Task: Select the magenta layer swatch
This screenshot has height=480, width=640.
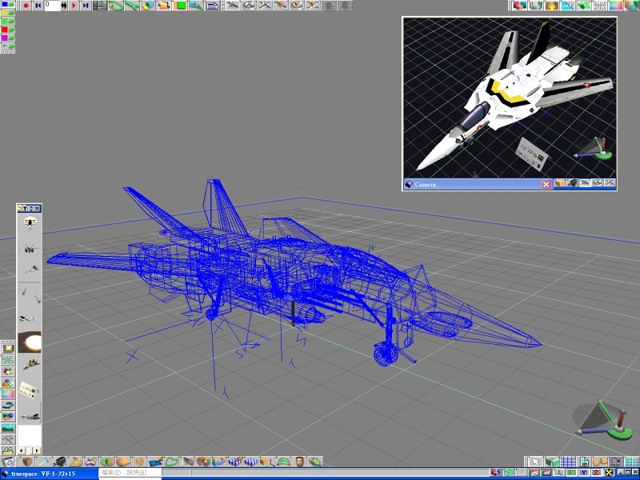Action: pos(5,37)
